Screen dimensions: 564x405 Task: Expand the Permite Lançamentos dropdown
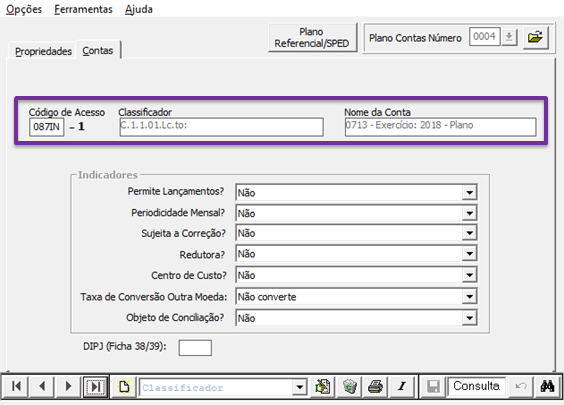469,192
